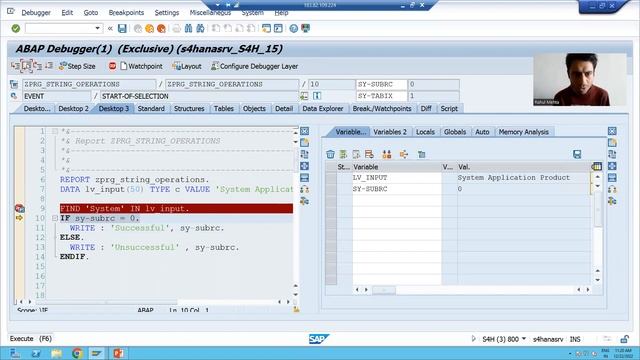Click the source editor vertical scroll down arrow
The height and width of the screenshot is (360, 640).
(296, 295)
